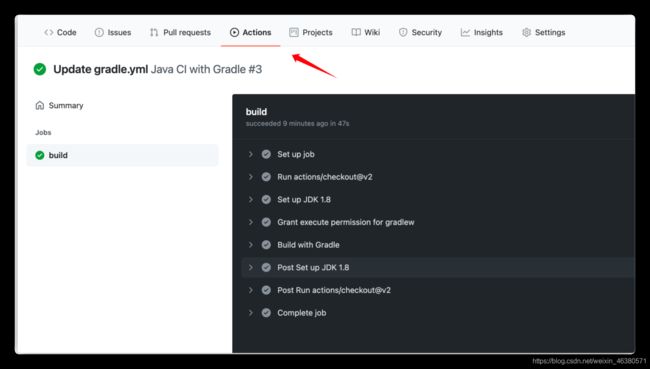
Task: Click the Complete job success checkmark
Action: [266, 313]
